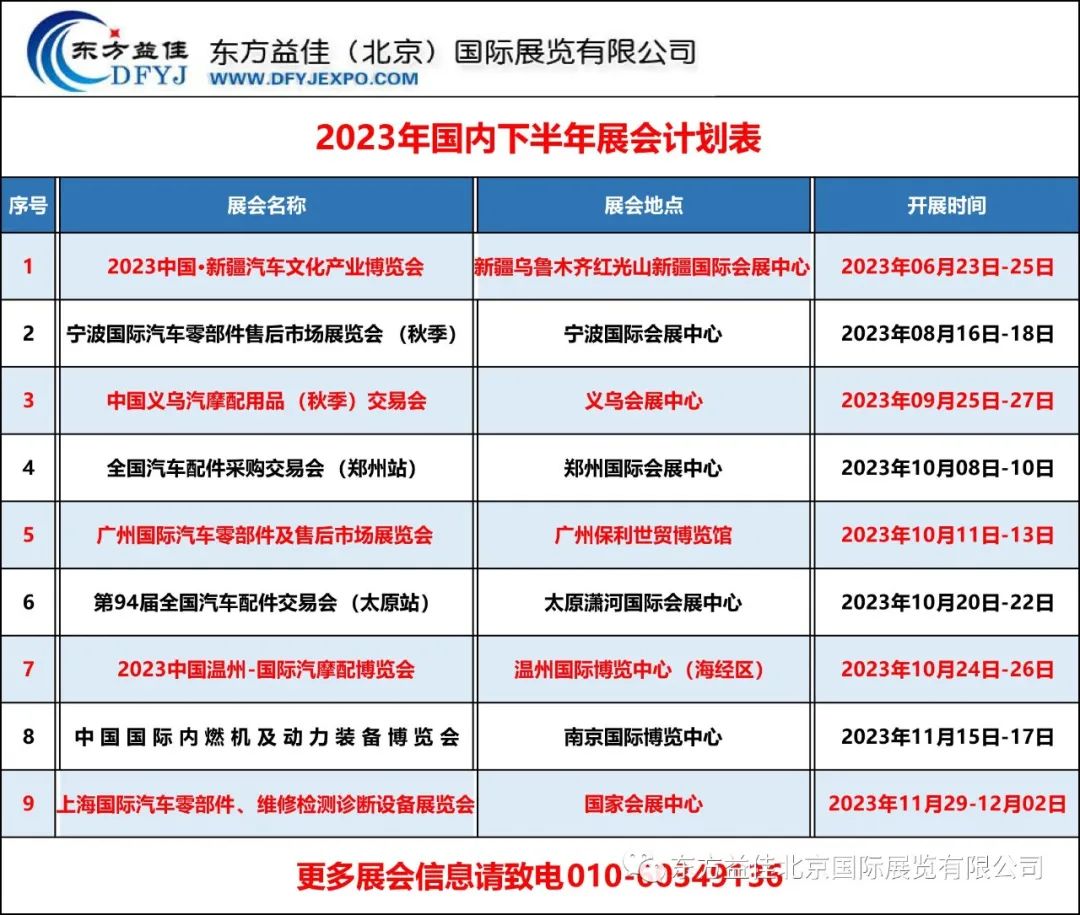Viewport: 1080px width, 915px height.
Task: Select date 2023年10月24日-26日
Action: (947, 669)
